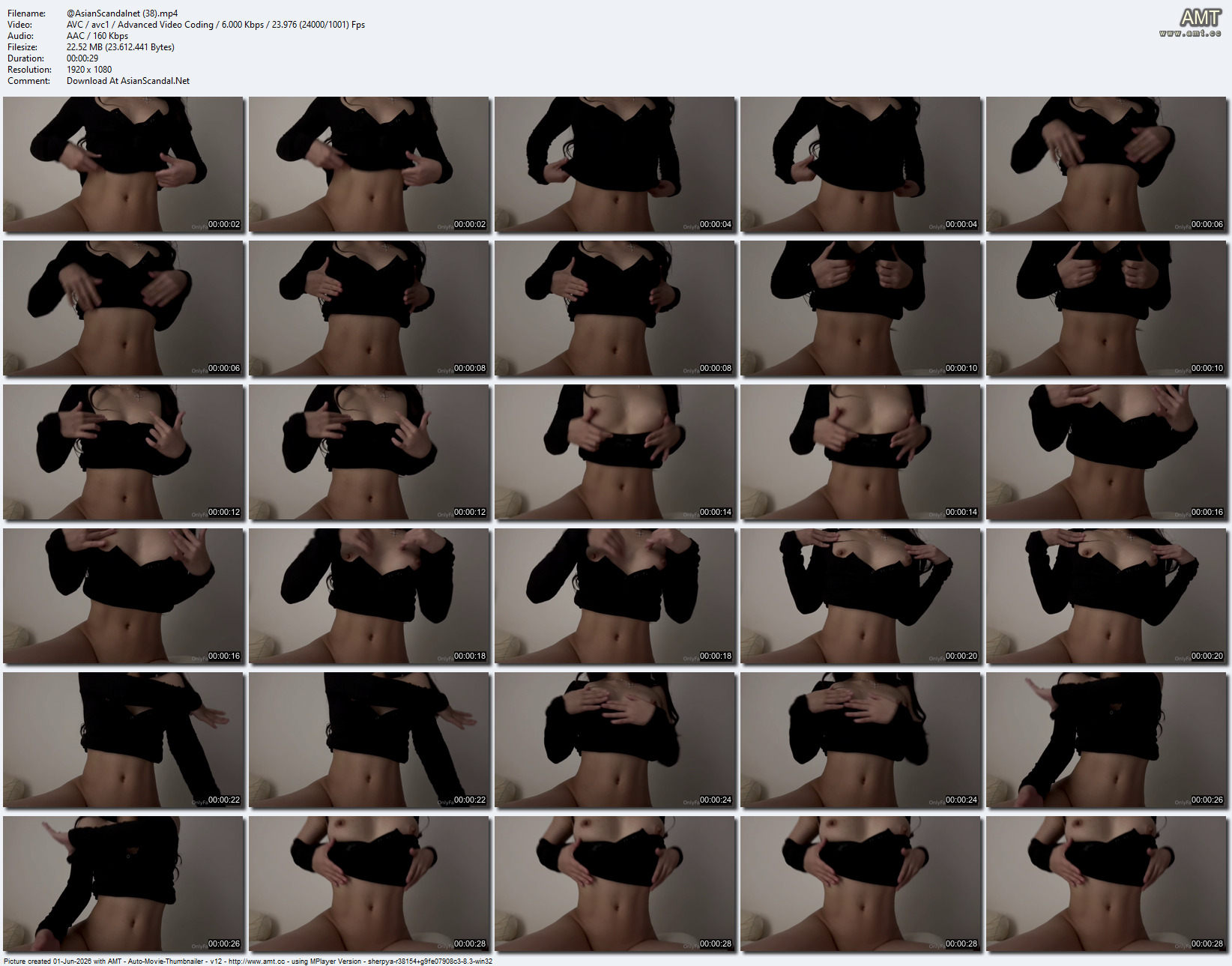Select the second frame stamped 00:00:10
This screenshot has width=1232, height=966.
pos(1107,308)
